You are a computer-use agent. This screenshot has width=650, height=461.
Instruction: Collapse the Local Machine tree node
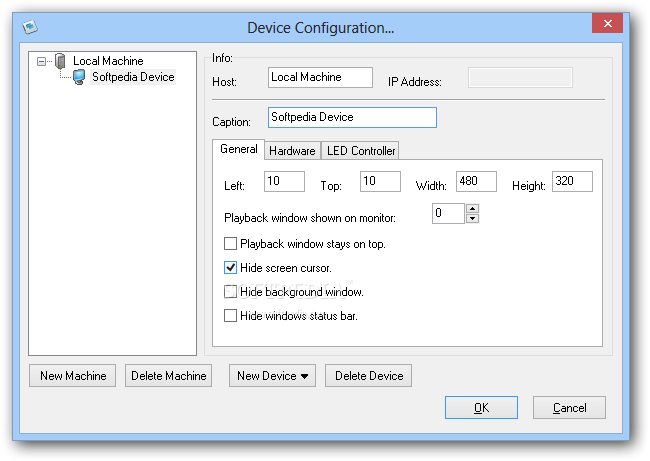point(41,61)
